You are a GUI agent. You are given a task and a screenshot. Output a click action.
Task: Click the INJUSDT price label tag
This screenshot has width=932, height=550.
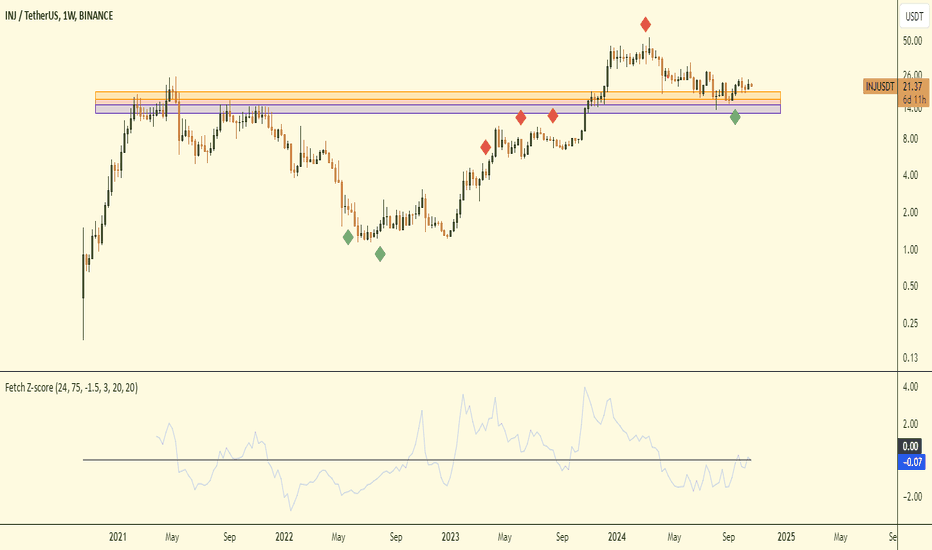pos(880,87)
